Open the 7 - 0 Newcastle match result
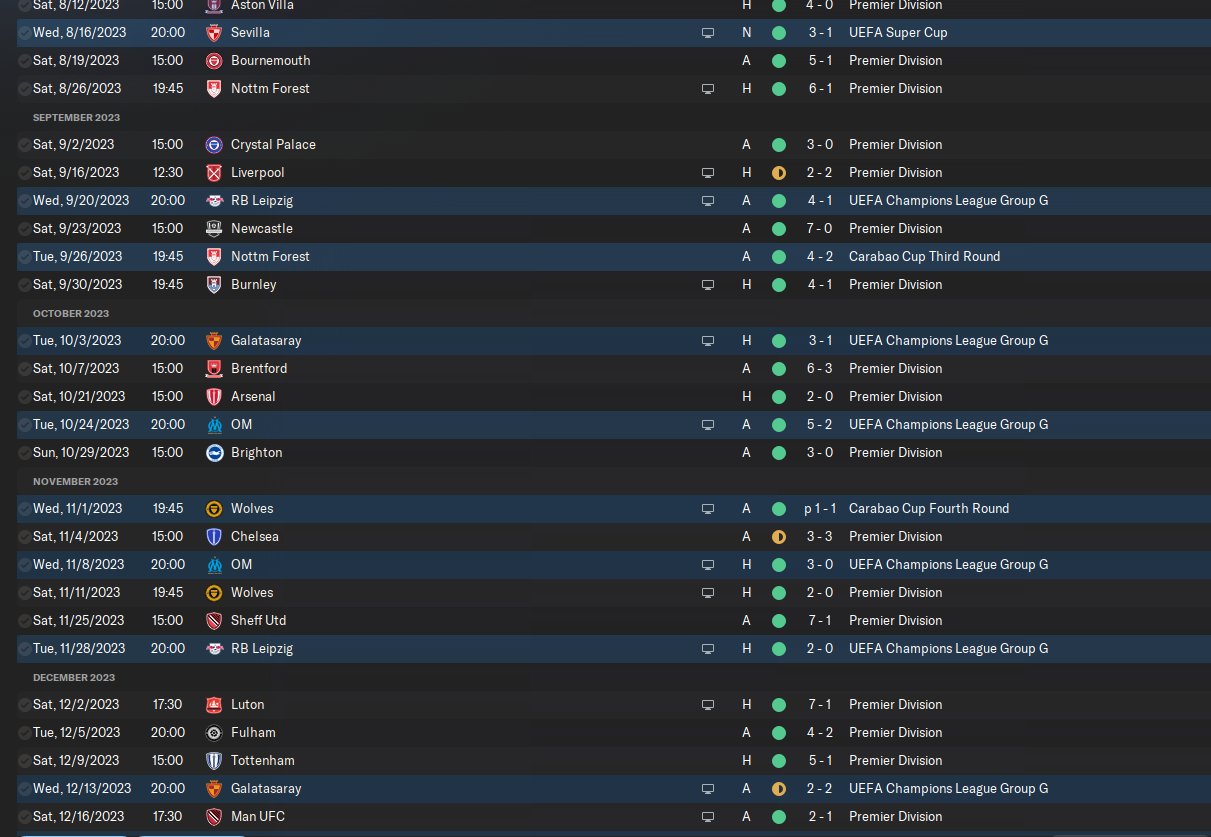 (x=822, y=229)
